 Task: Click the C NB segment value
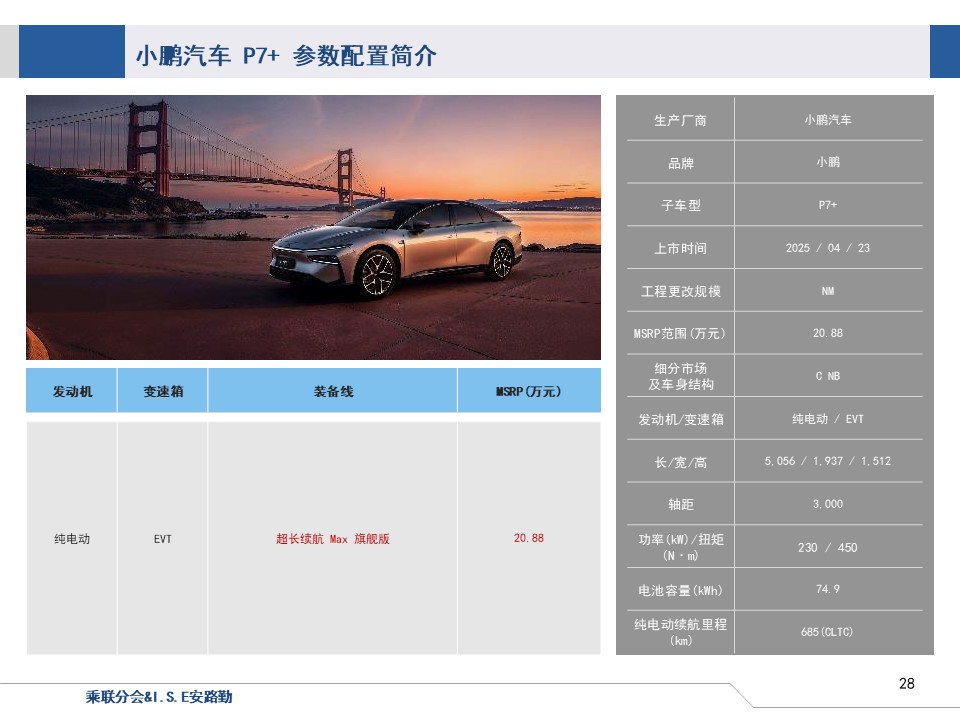tap(828, 376)
